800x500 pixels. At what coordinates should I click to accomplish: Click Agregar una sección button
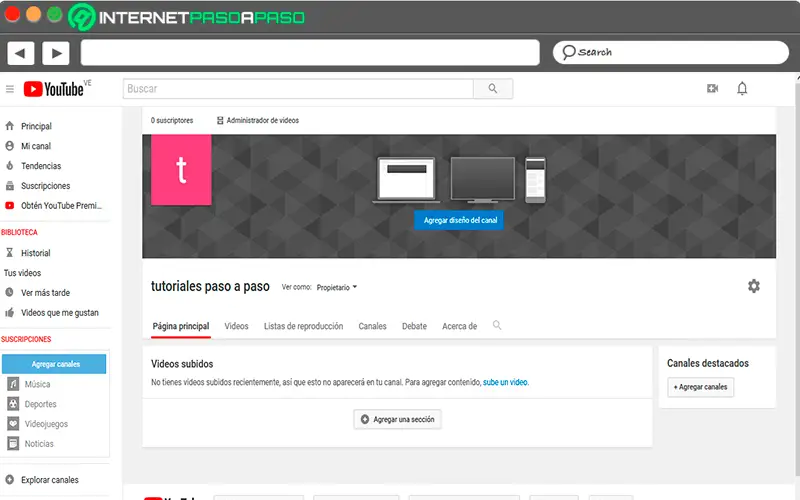click(397, 419)
